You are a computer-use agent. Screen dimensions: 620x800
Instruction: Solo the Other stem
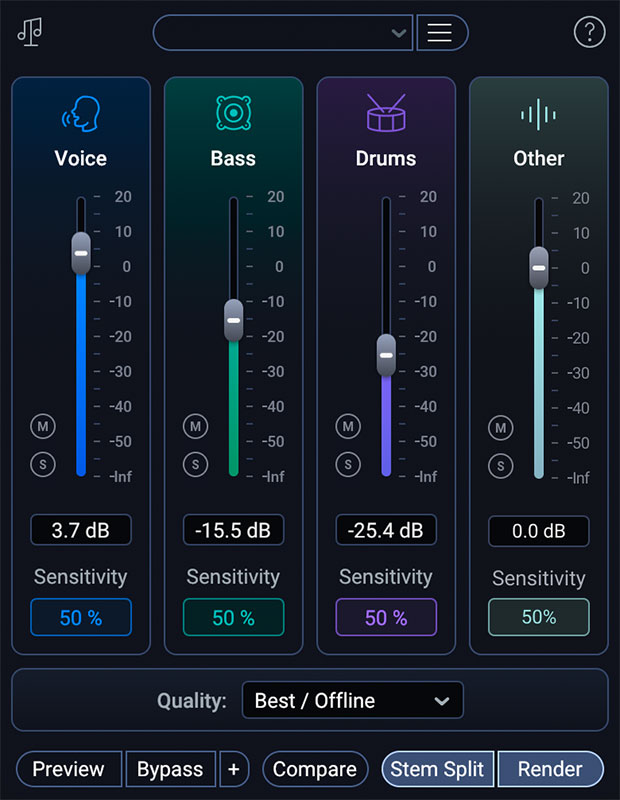point(500,466)
